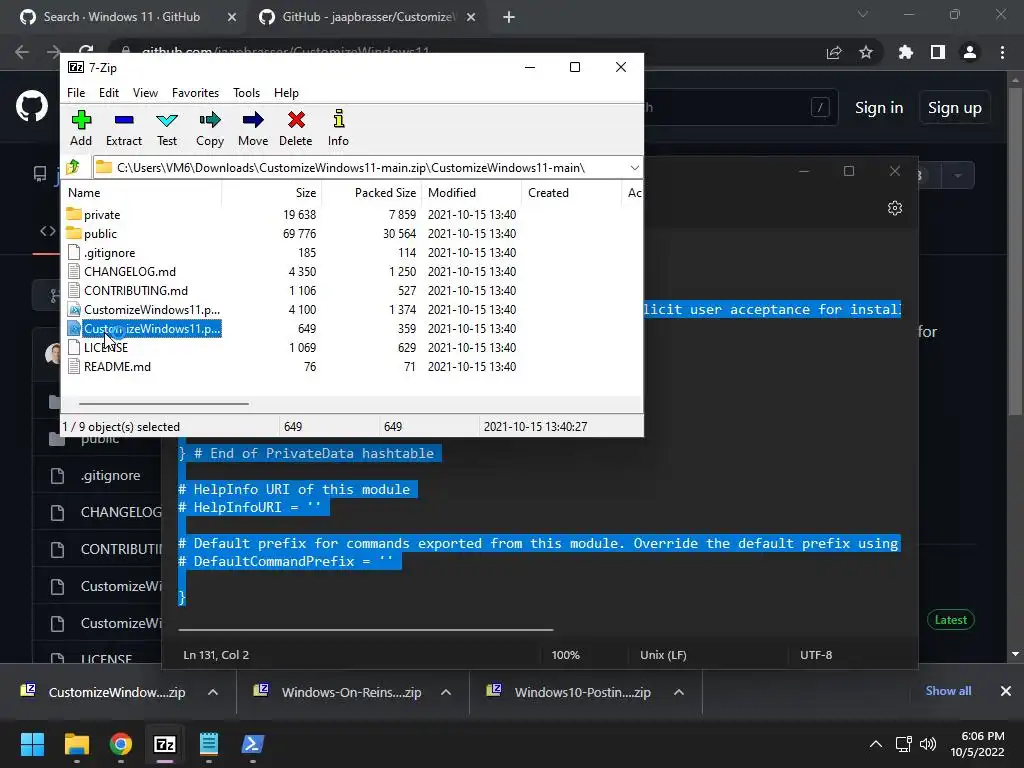1024x768 pixels.
Task: Share this page via Chrome share icon
Action: tap(834, 52)
